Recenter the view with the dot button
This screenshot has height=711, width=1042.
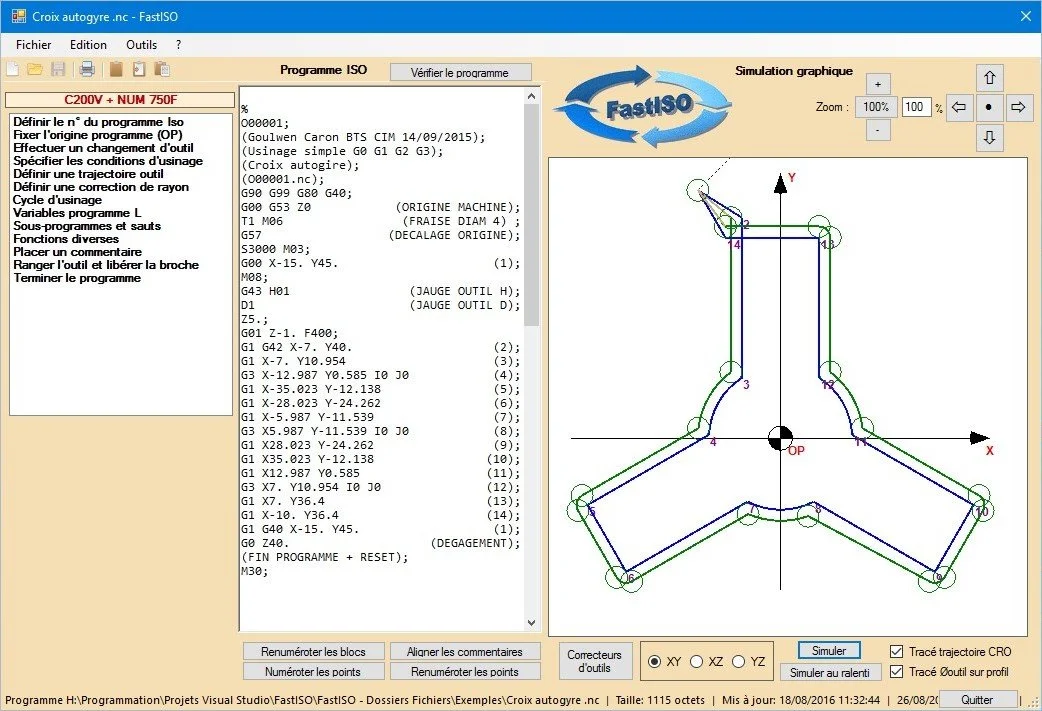tap(989, 108)
